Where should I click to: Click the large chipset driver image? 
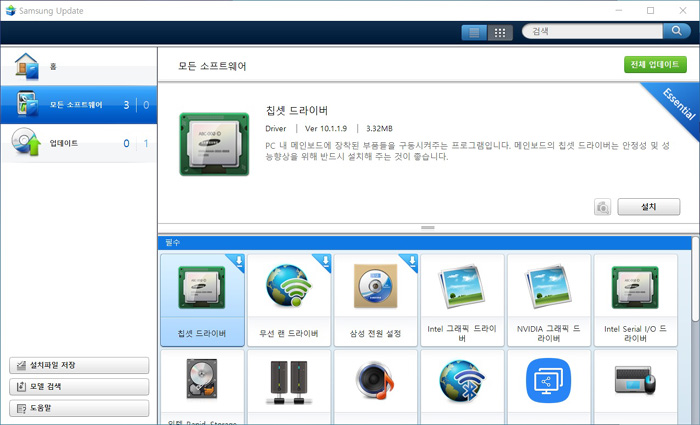point(214,144)
